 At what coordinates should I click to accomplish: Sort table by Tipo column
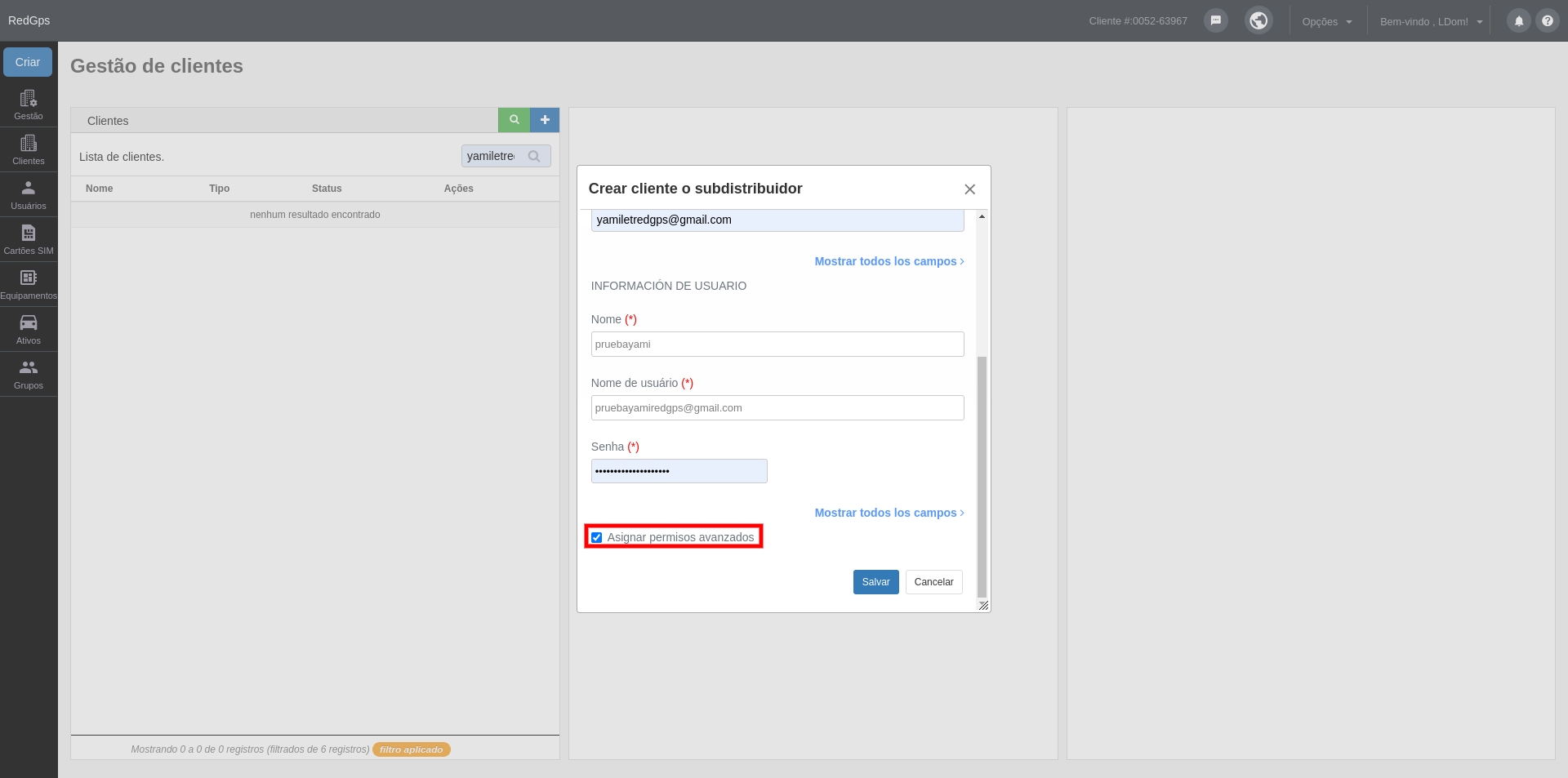[219, 189]
